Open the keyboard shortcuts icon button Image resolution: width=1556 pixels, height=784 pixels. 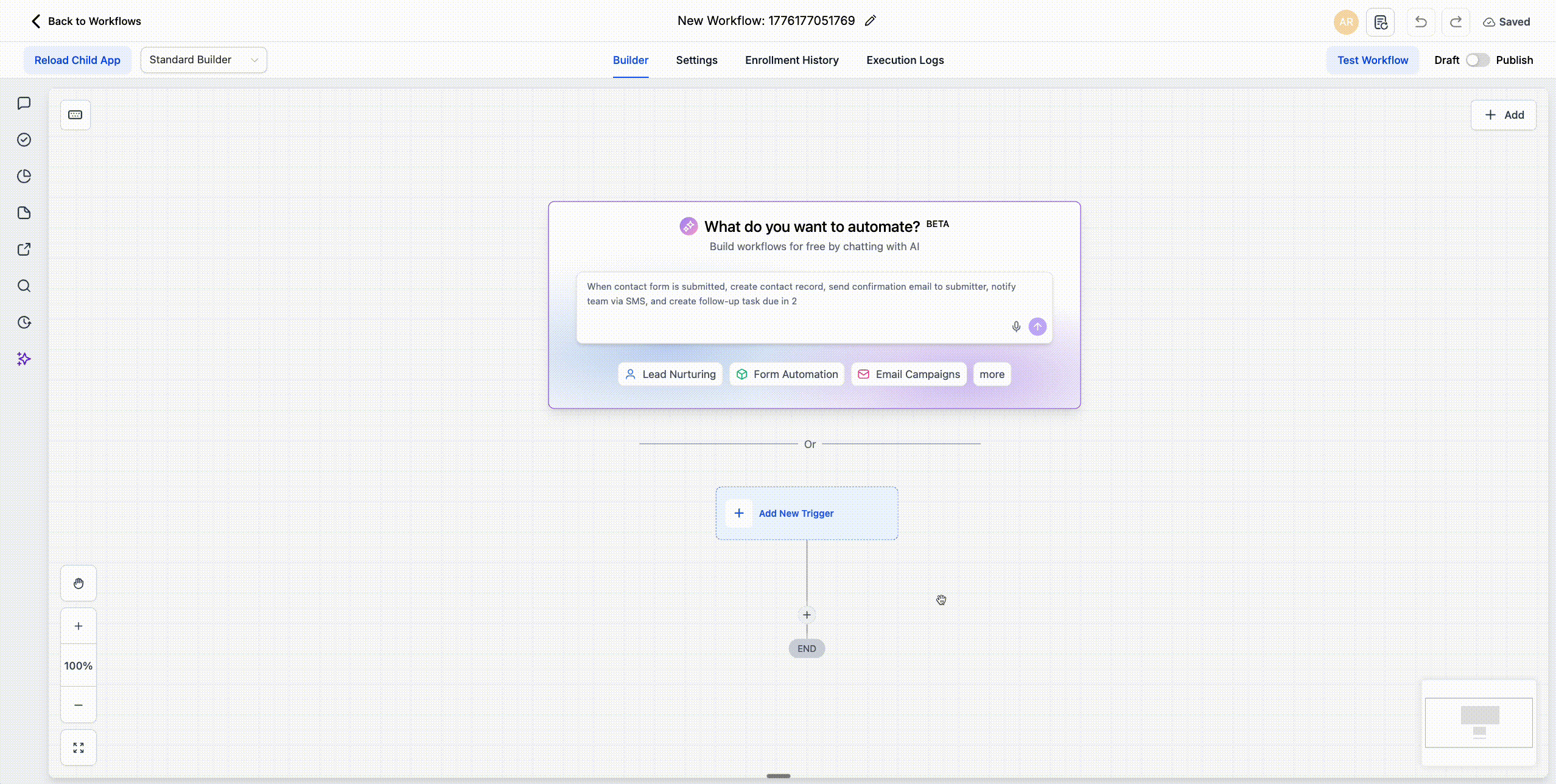click(75, 115)
